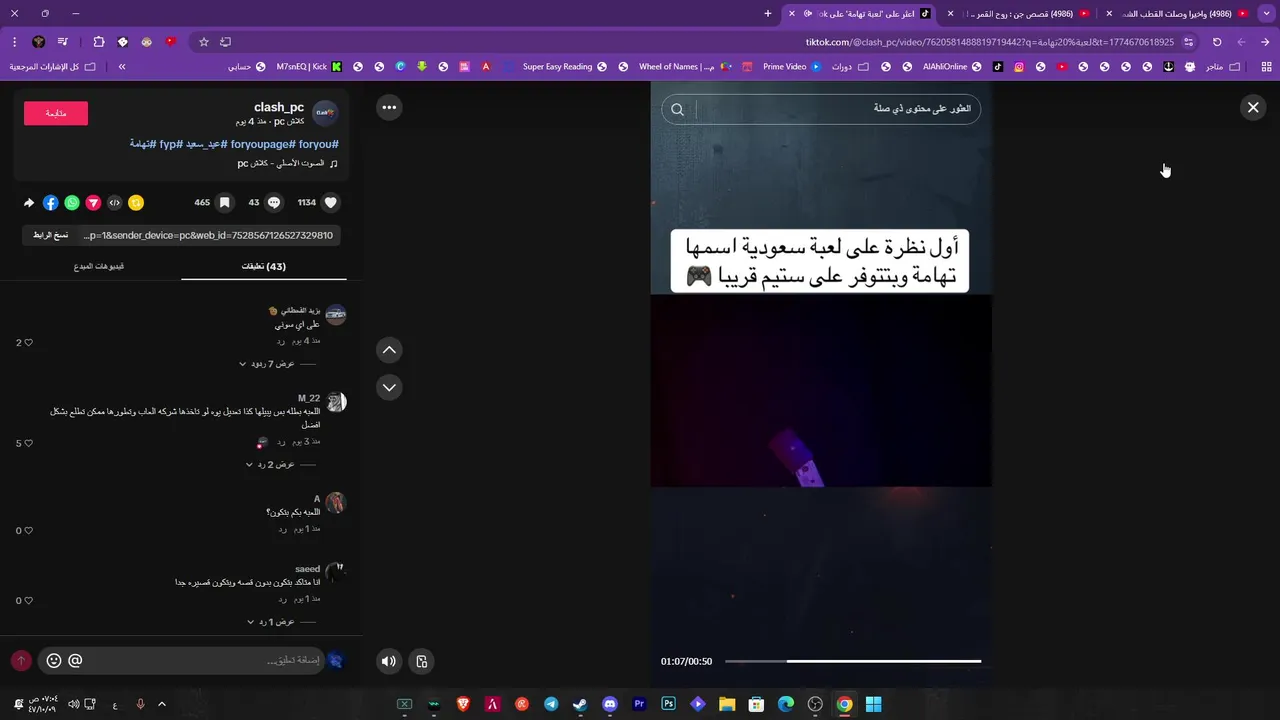
Task: Click the clash_pc username
Action: coord(279,107)
